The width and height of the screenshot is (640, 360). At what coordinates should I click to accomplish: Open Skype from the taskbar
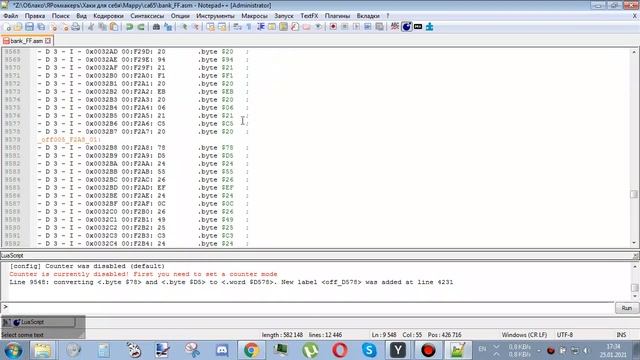click(369, 350)
